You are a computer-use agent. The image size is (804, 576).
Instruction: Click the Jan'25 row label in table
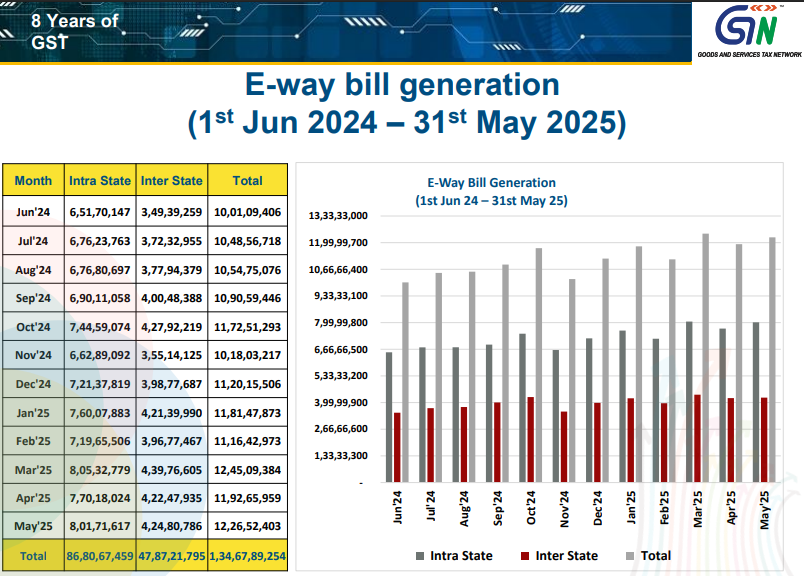pyautogui.click(x=33, y=413)
